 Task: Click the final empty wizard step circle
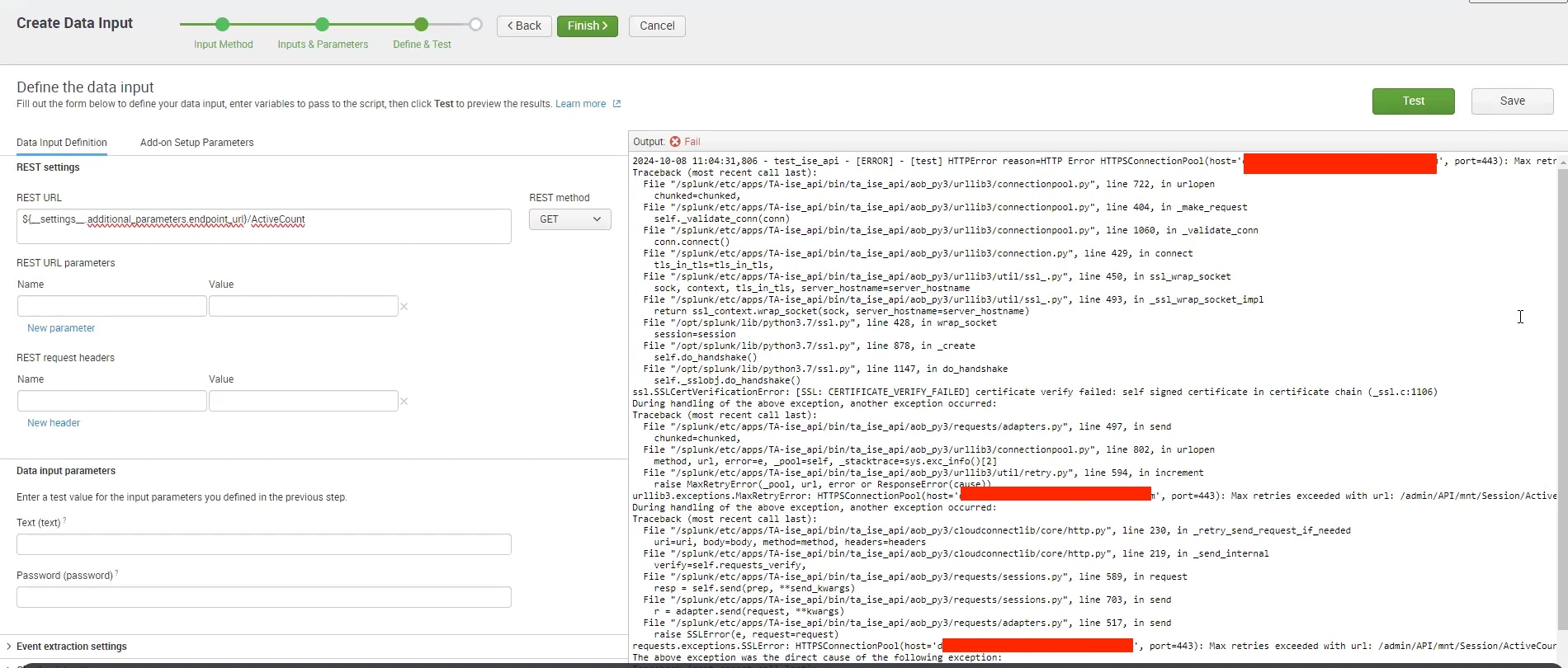point(476,25)
